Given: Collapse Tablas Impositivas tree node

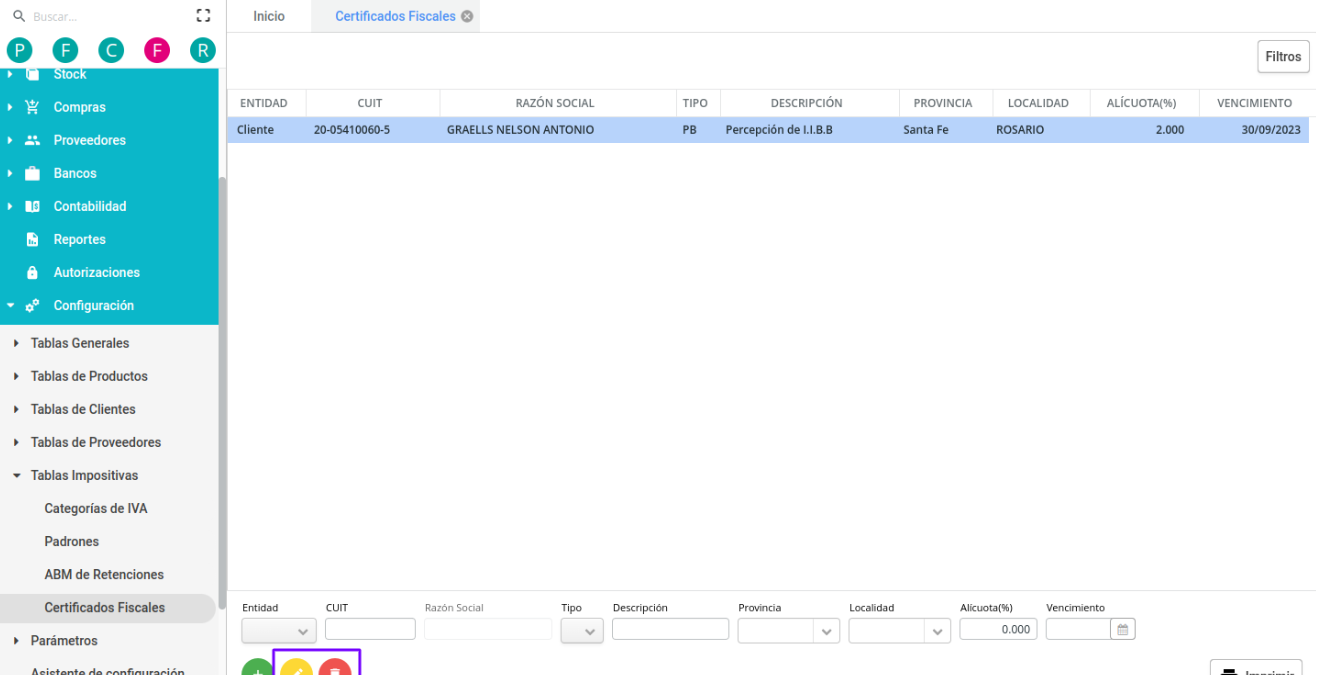Looking at the screenshot, I should pyautogui.click(x=16, y=475).
